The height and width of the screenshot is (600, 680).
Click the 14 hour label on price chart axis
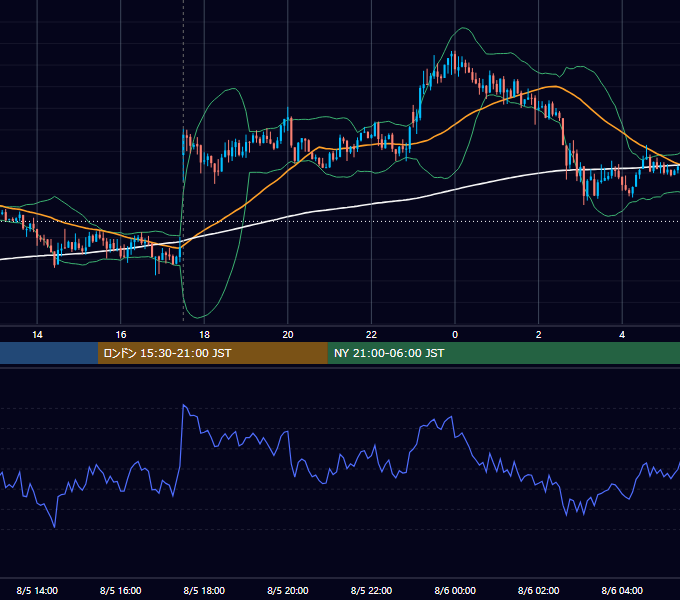[37, 335]
